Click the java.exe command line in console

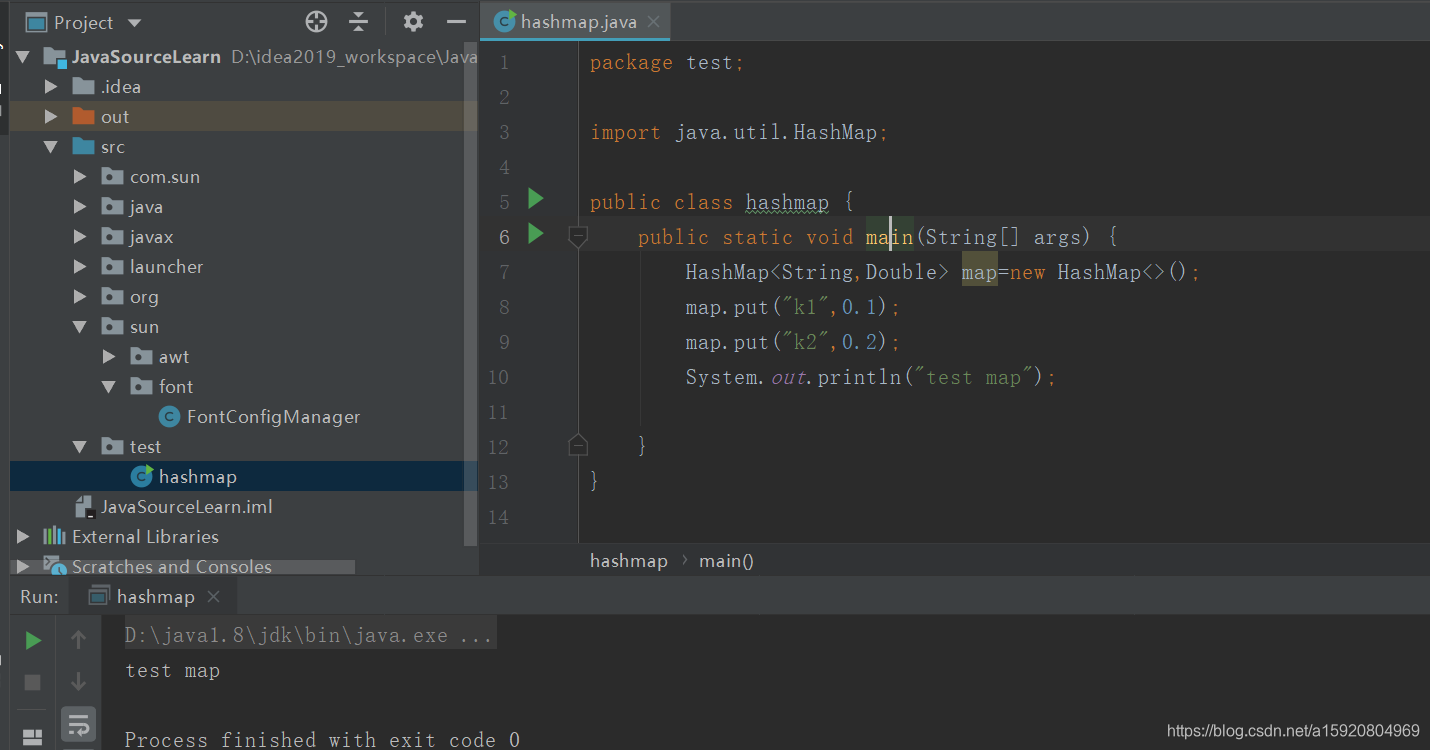[309, 635]
